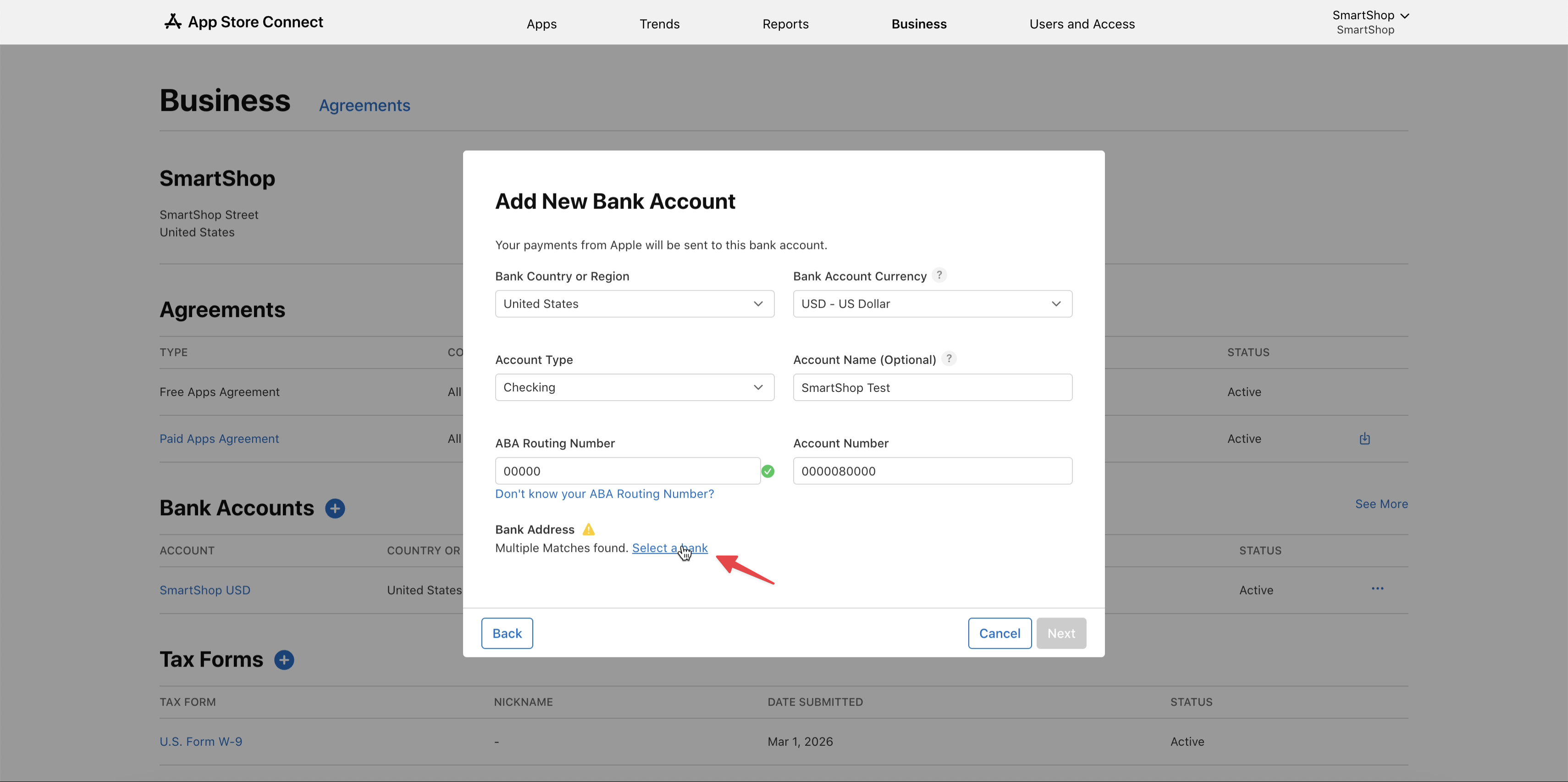
Task: Open the Trends navigation tab
Action: [659, 24]
